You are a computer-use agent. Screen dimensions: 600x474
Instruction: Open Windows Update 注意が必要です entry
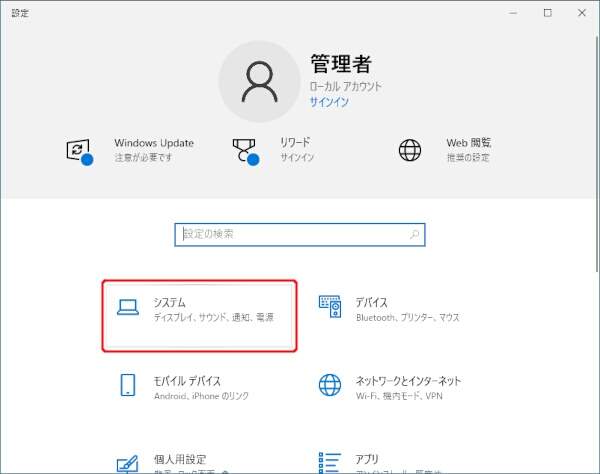(130, 150)
